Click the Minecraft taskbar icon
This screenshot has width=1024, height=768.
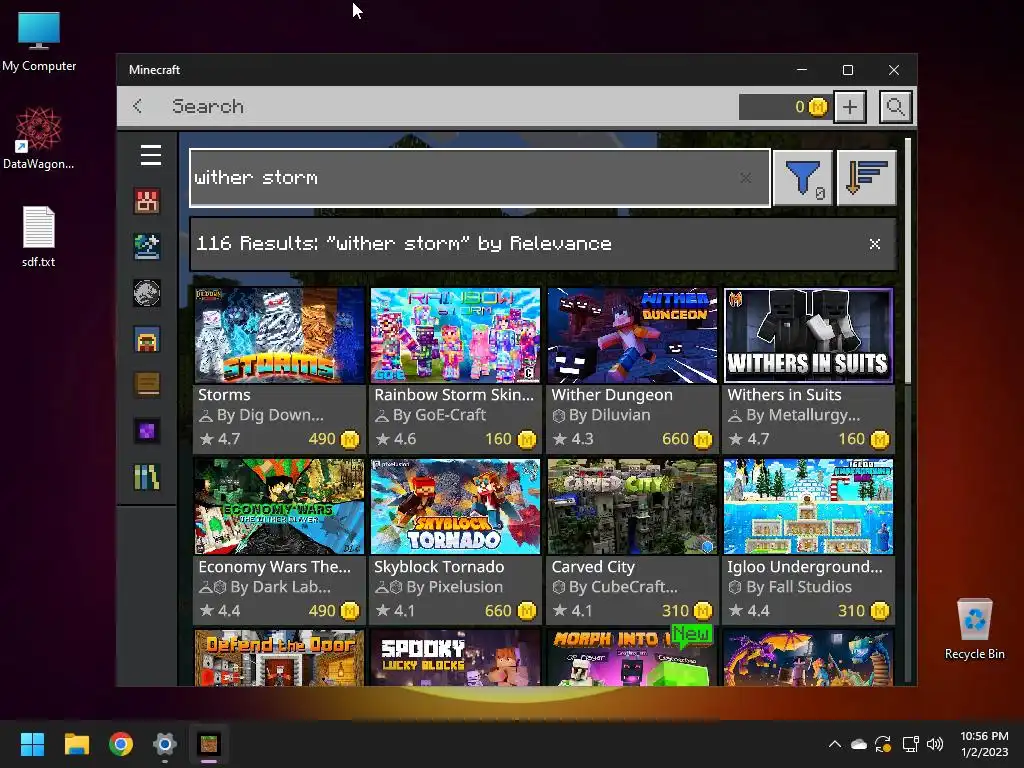coord(209,744)
